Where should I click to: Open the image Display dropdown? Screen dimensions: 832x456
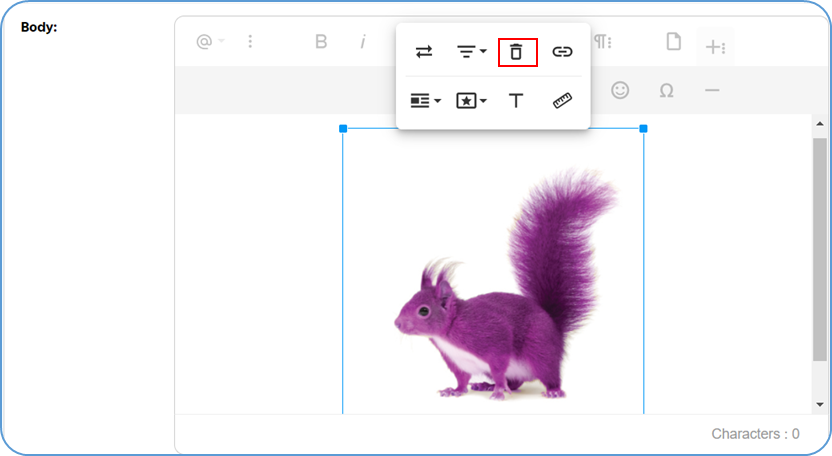point(425,101)
